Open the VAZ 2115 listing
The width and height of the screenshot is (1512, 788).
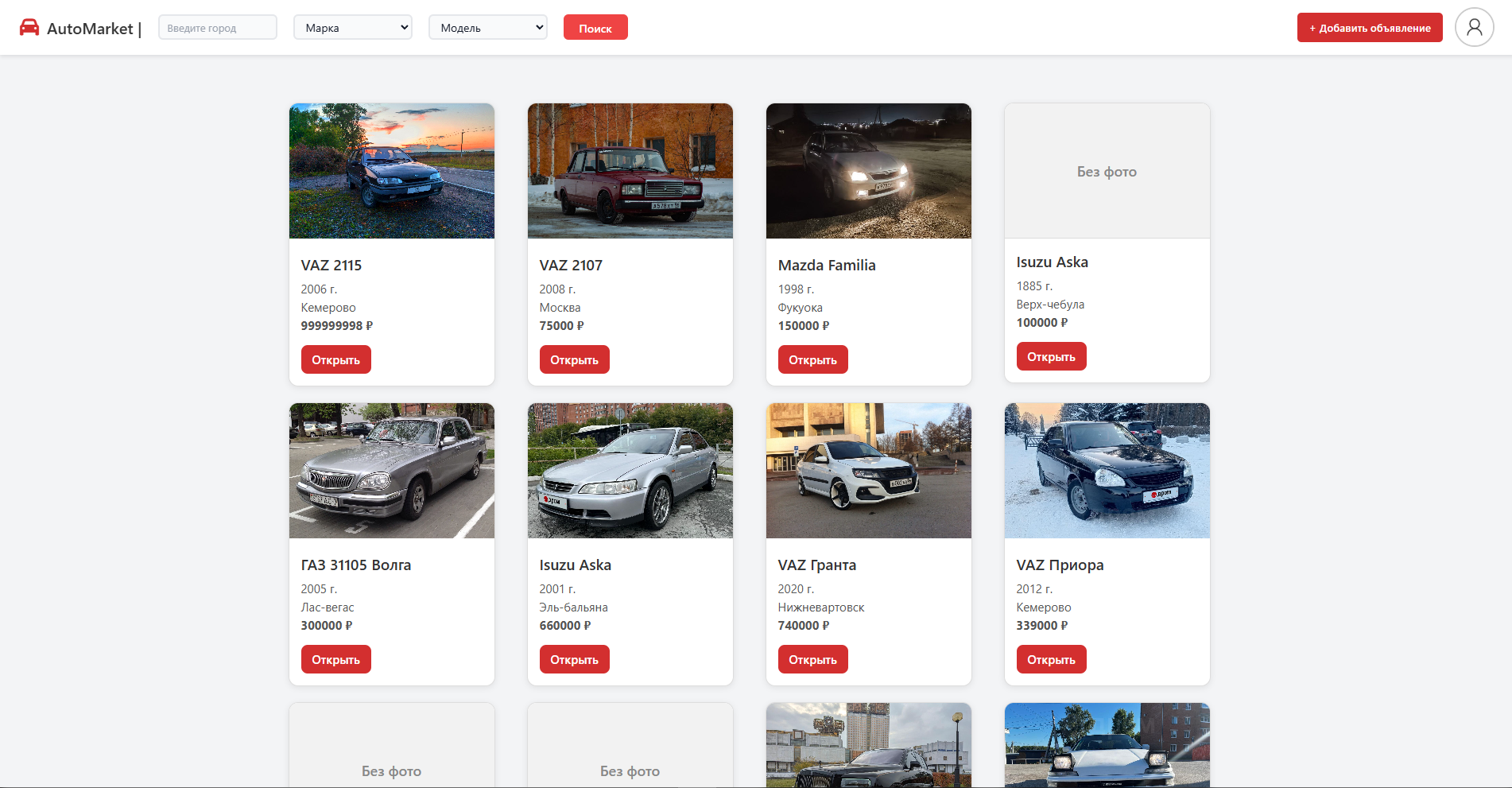click(x=335, y=359)
